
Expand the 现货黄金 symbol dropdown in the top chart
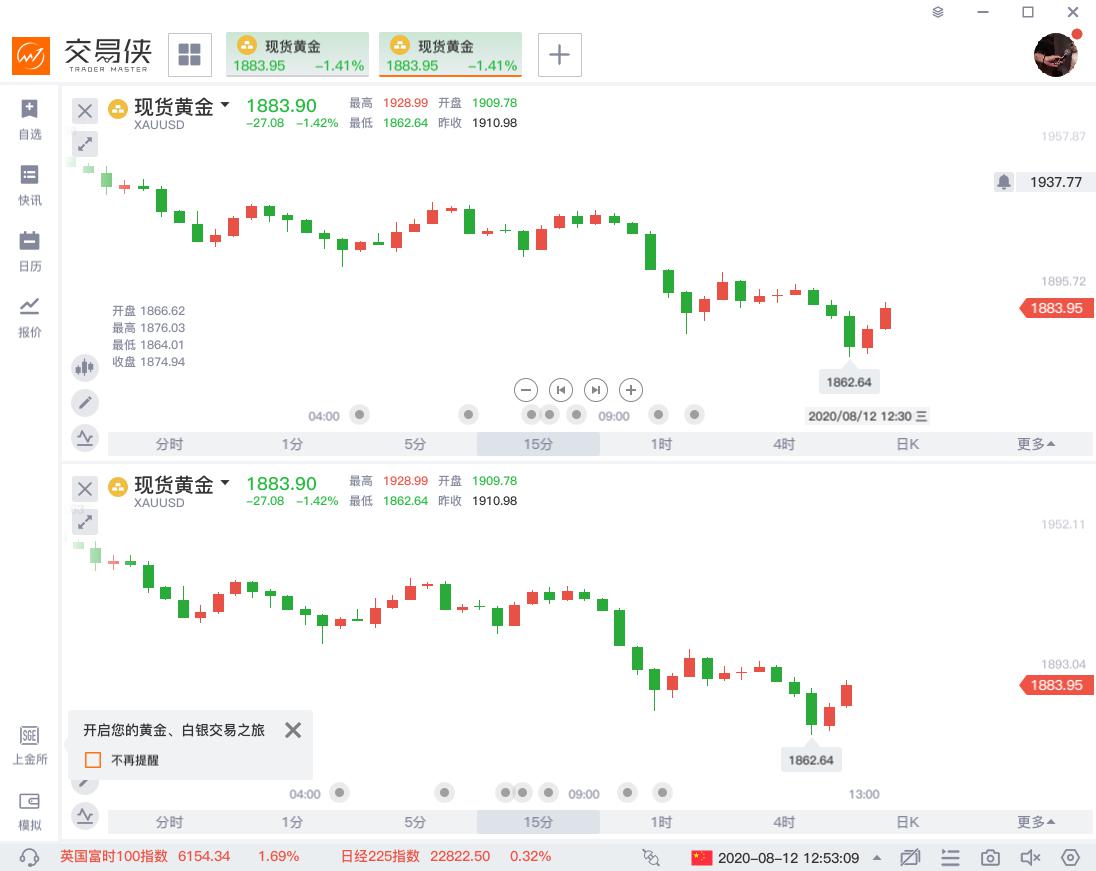(x=225, y=105)
